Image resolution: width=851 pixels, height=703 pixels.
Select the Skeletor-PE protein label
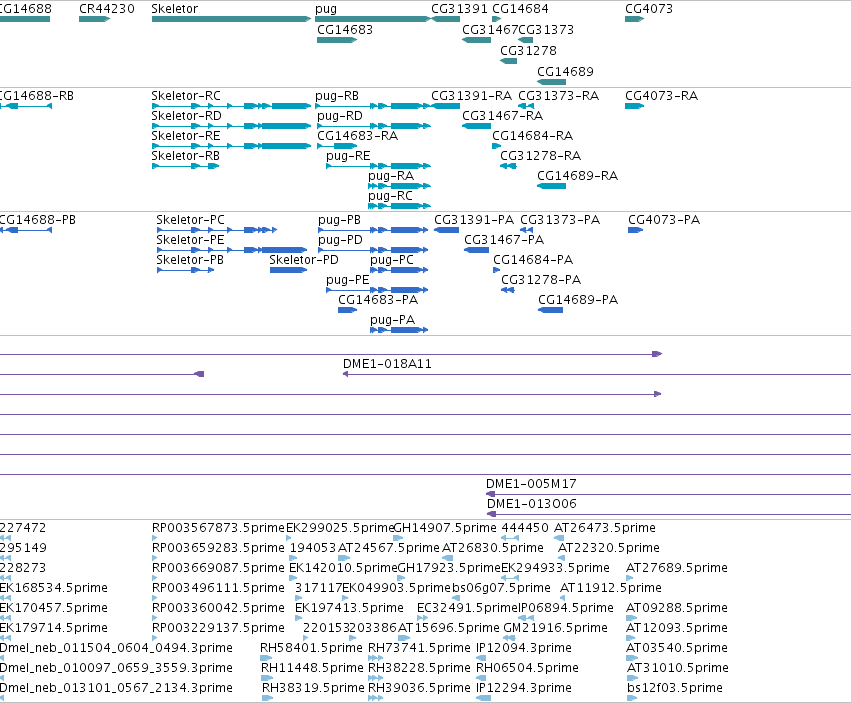190,240
